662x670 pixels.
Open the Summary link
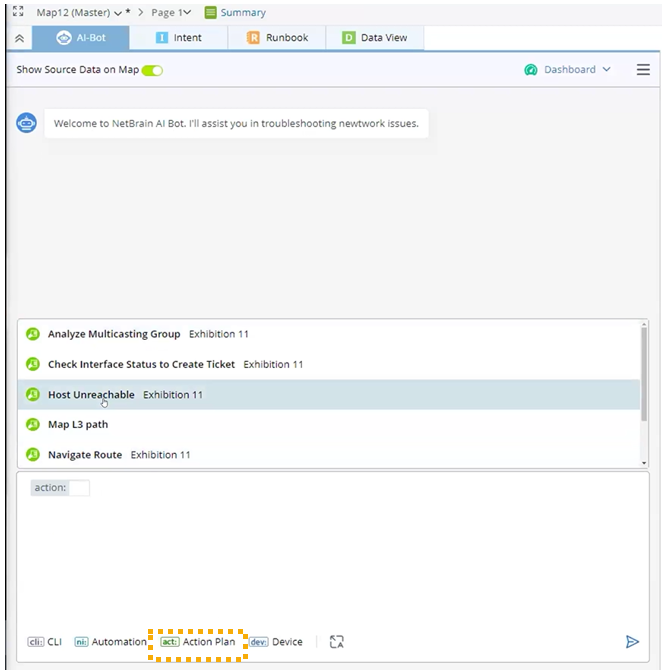point(243,13)
